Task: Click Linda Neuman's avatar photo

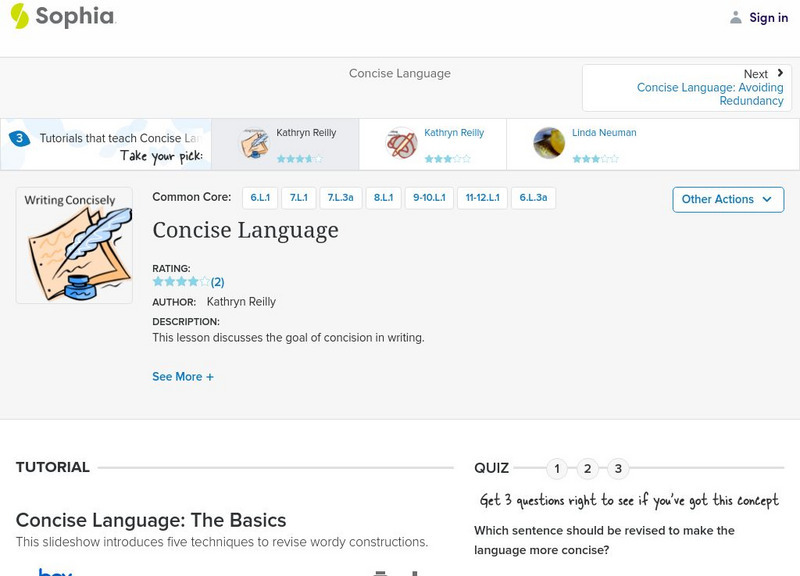Action: 549,143
